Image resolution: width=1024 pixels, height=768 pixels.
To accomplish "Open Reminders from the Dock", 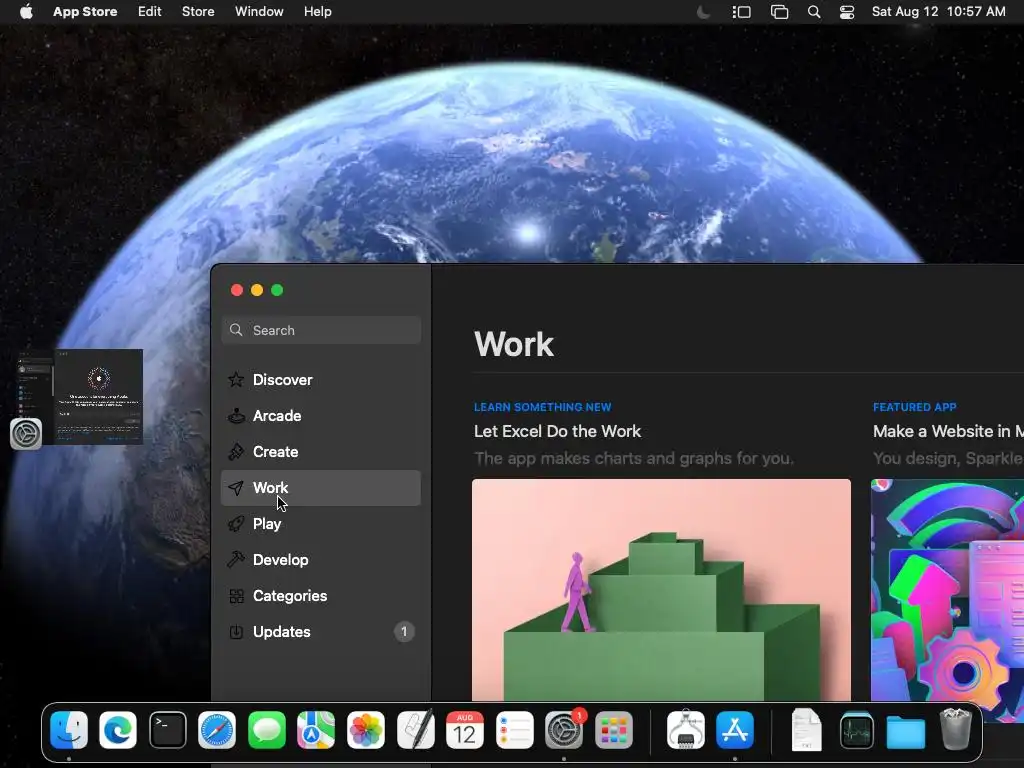I will pyautogui.click(x=515, y=729).
